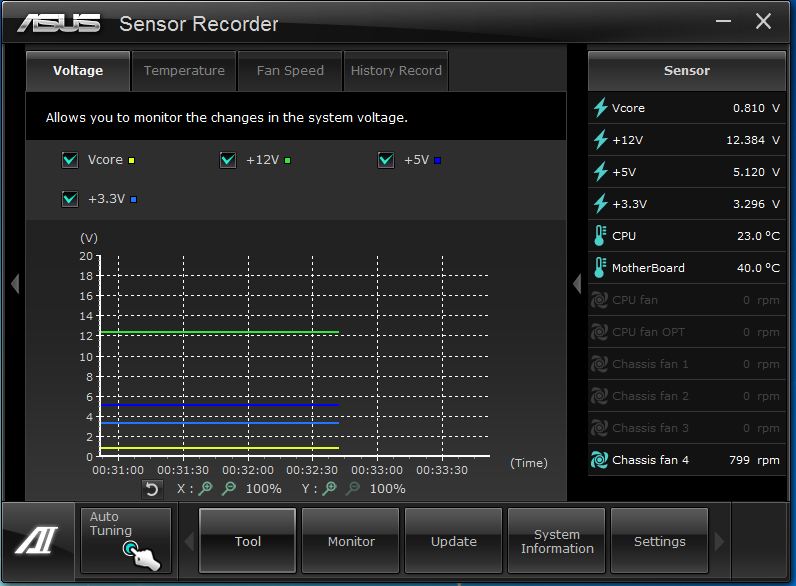Uncheck the Vcore voltage checkbox
The image size is (796, 586).
(70, 160)
